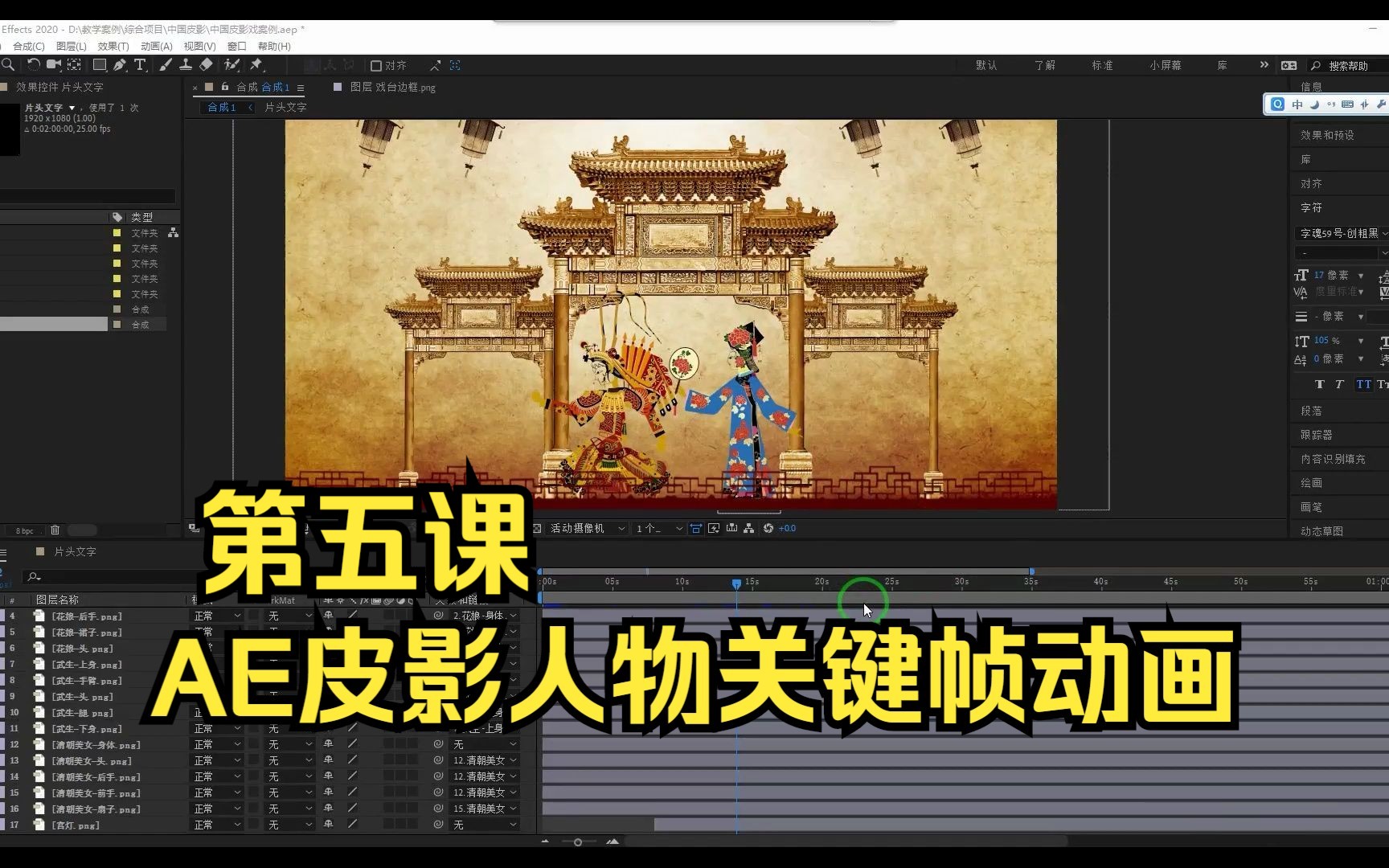This screenshot has height=868, width=1389.
Task: Click the timeline zoom slider handle
Action: [x=577, y=841]
